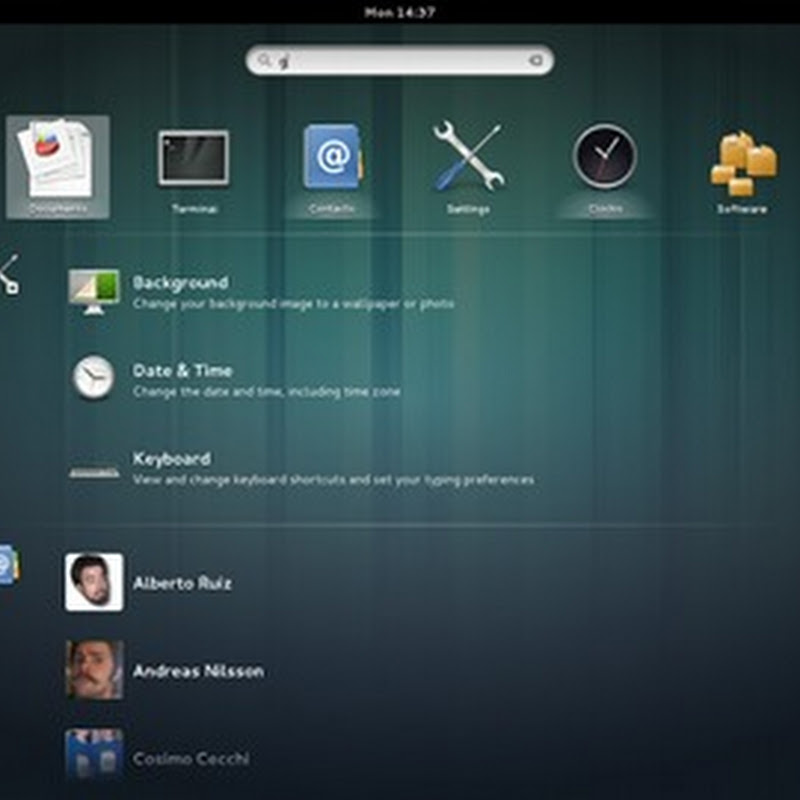Image resolution: width=800 pixels, height=800 pixels.
Task: Click "Change your background image to a wallpaper or photo"
Action: pos(293,304)
